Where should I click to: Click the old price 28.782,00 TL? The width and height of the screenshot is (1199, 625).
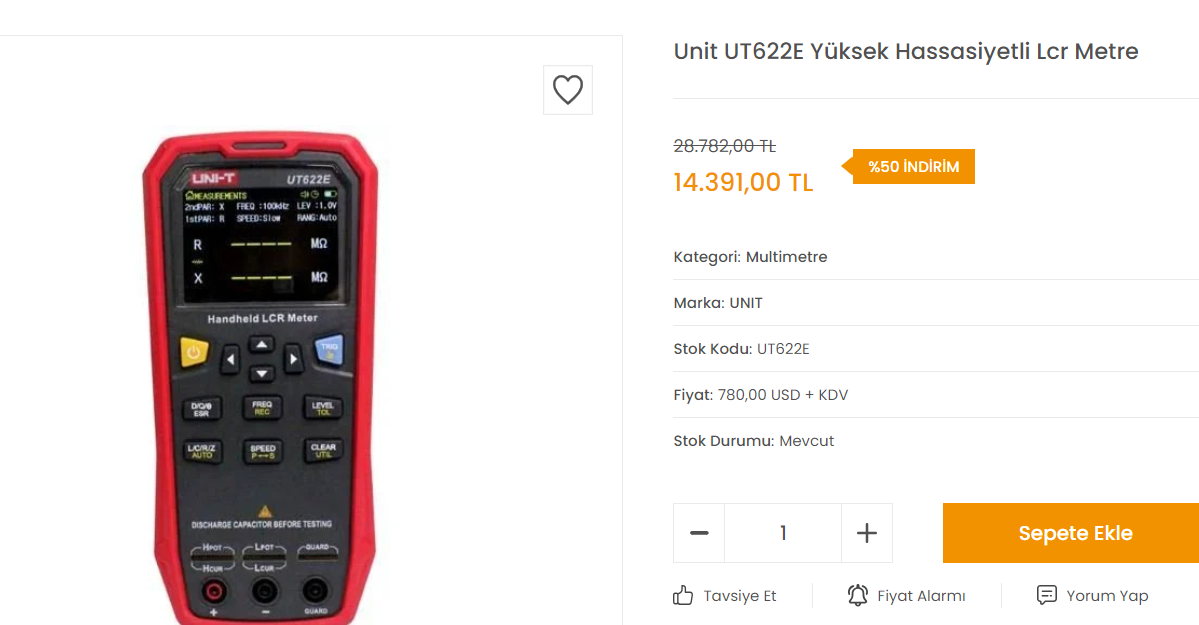pyautogui.click(x=724, y=145)
